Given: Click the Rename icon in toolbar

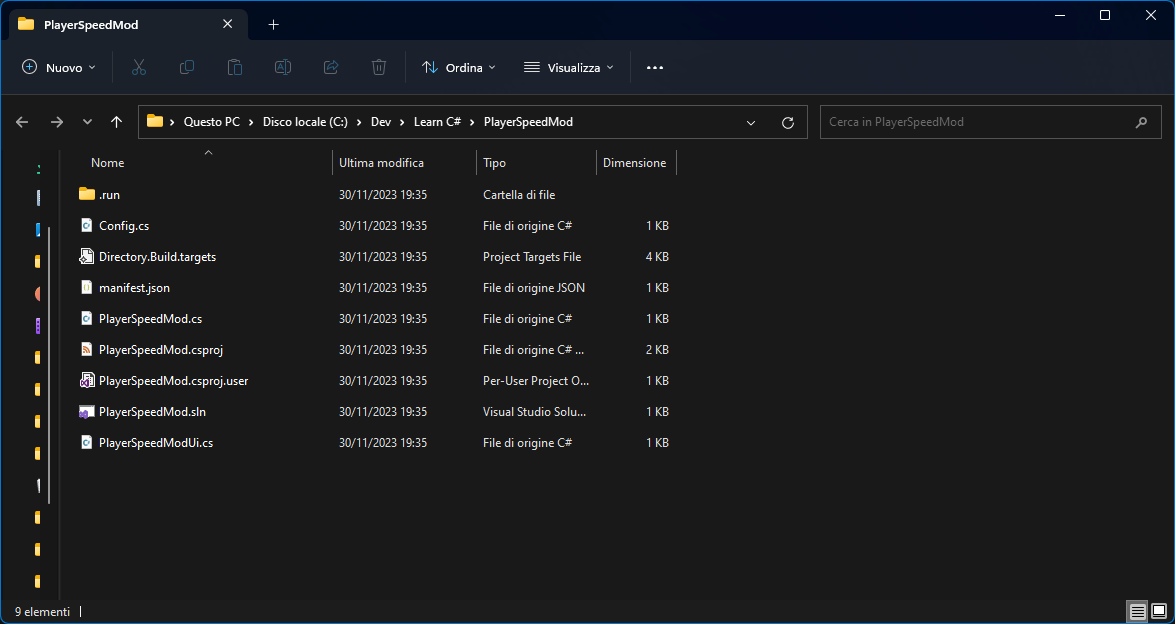Looking at the screenshot, I should 283,67.
